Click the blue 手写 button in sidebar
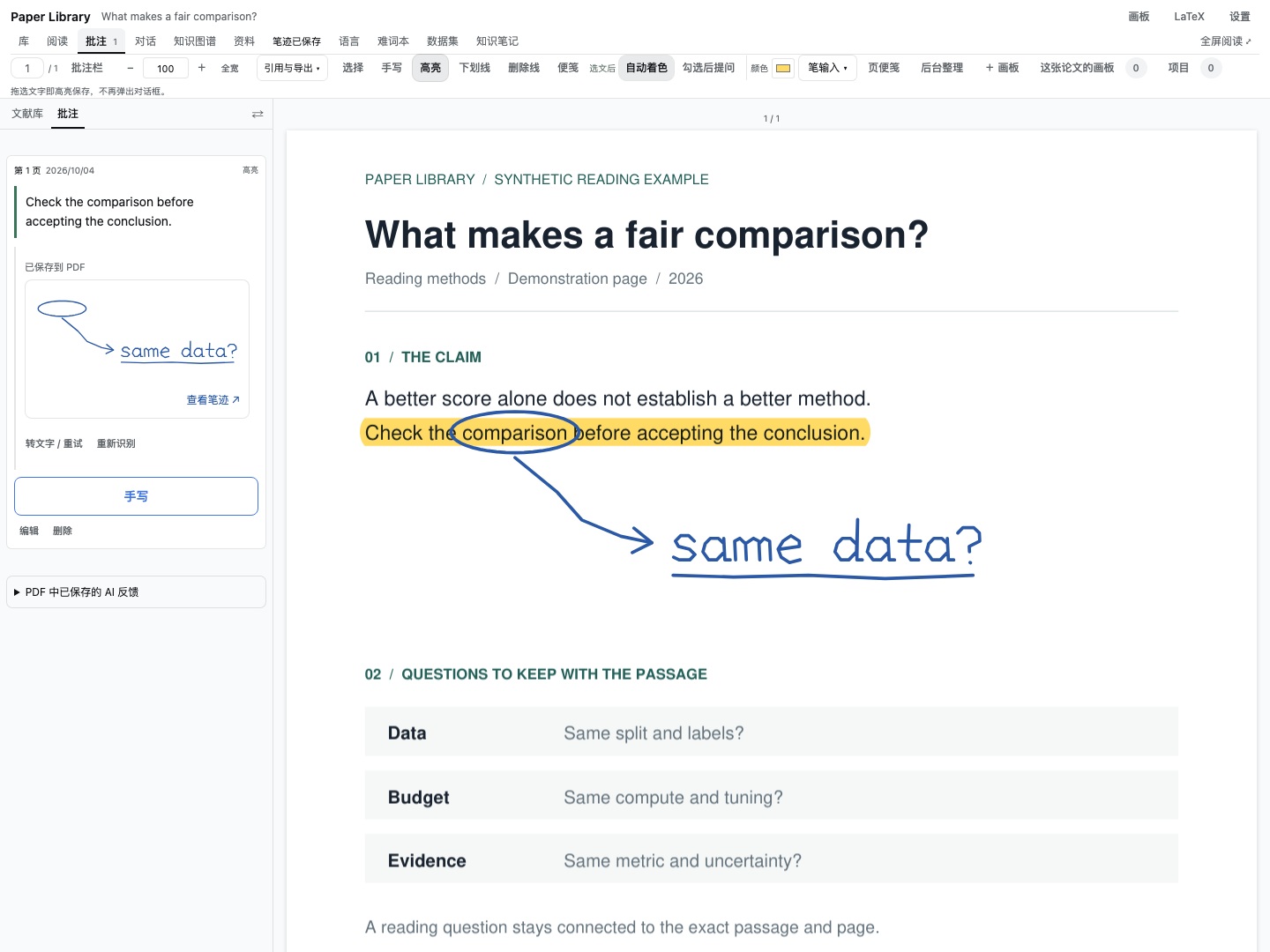The height and width of the screenshot is (952, 1270). pyautogui.click(x=136, y=496)
